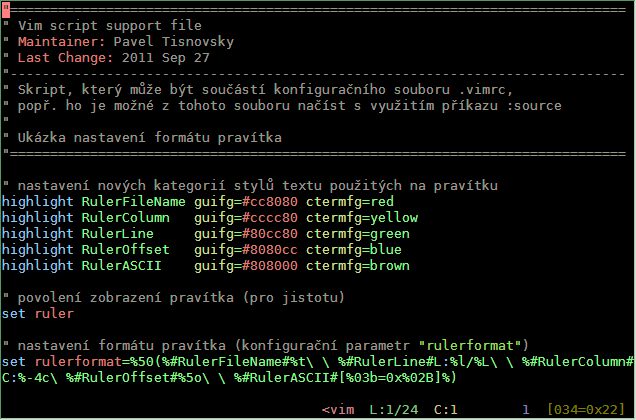
Task: Click the #80cc80 color for RulerLine
Action: tap(270, 234)
